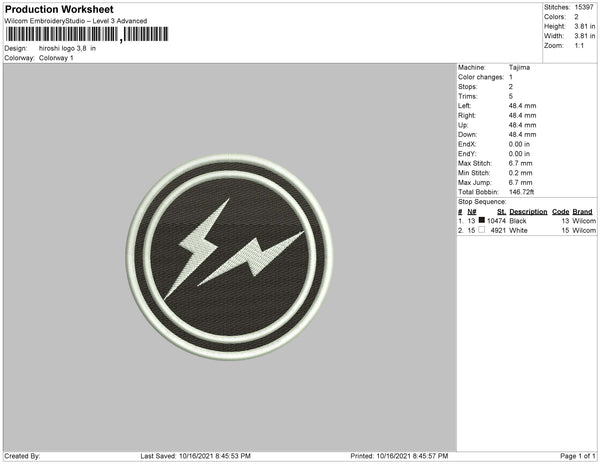
Task: Click the embroidered lightning bolt logo preview
Action: [x=230, y=257]
